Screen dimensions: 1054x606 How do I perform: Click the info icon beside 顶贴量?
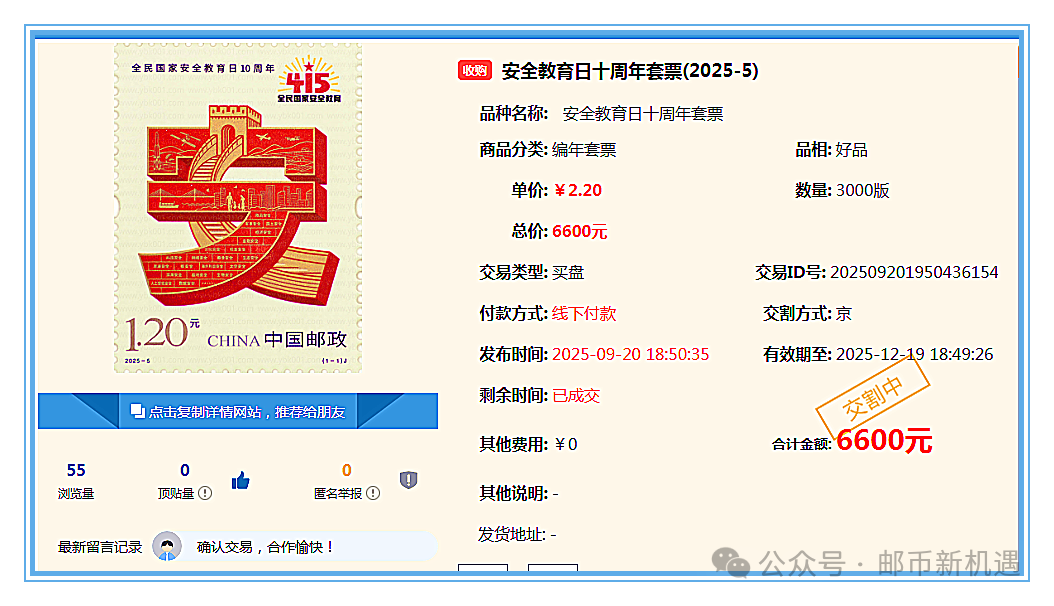click(x=205, y=493)
